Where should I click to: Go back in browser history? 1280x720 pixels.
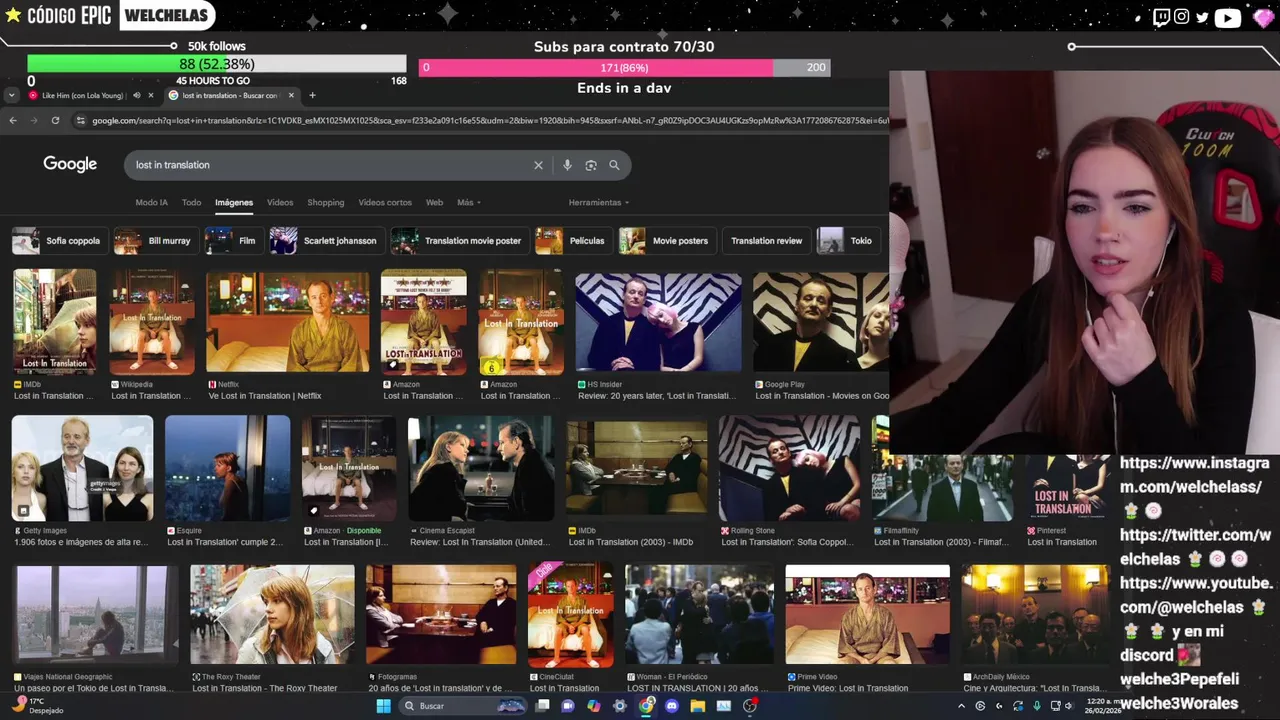[x=13, y=120]
